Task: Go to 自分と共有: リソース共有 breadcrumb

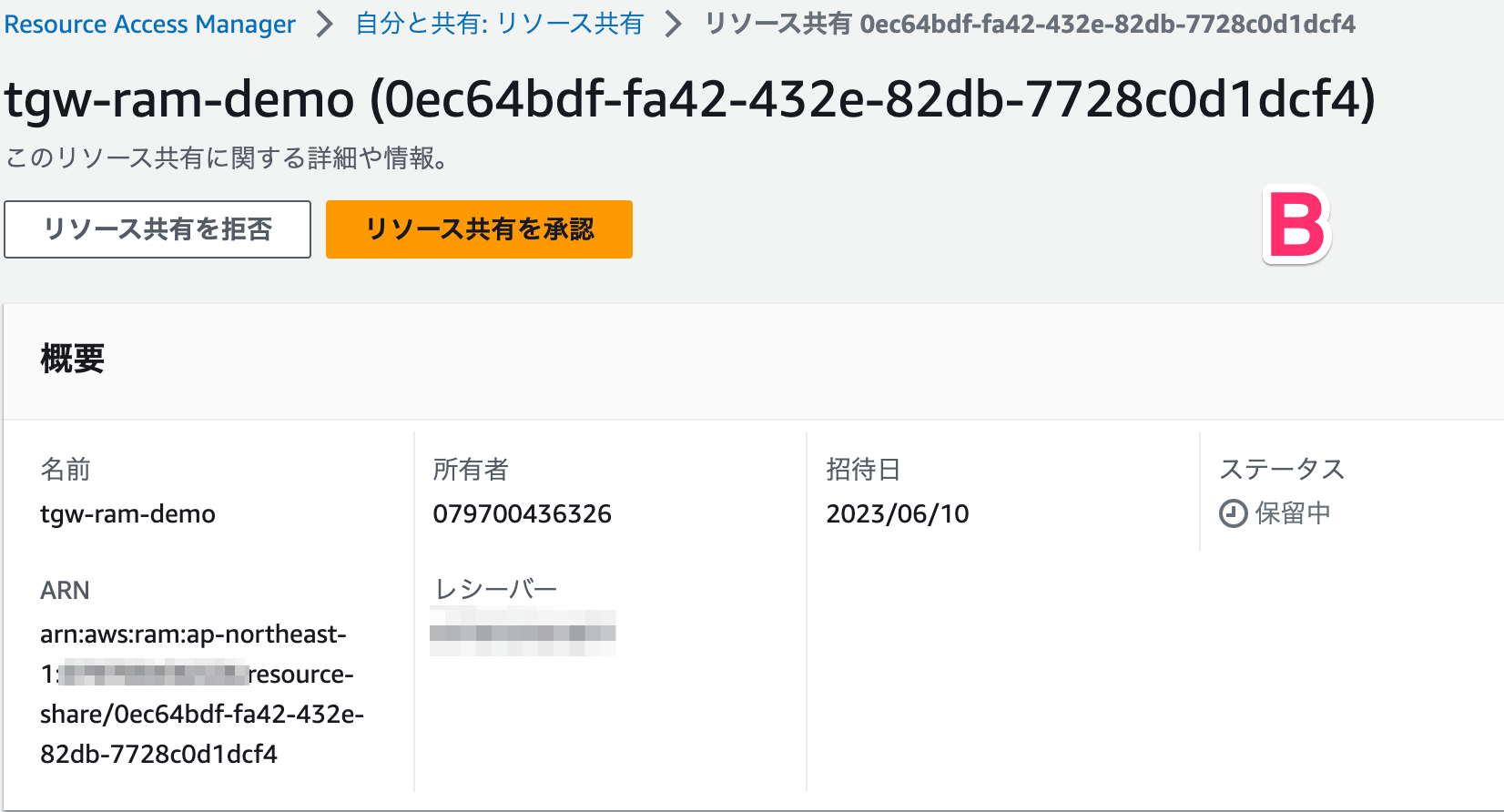Action: (499, 24)
